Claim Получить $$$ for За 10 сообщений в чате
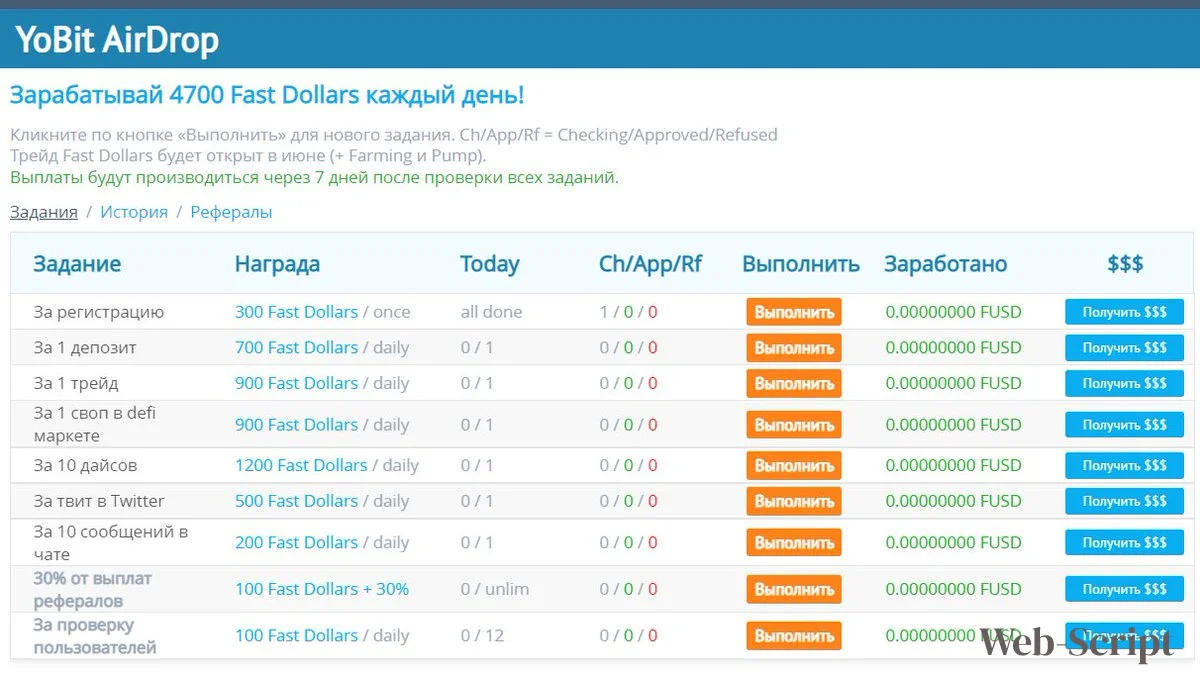 [1124, 542]
